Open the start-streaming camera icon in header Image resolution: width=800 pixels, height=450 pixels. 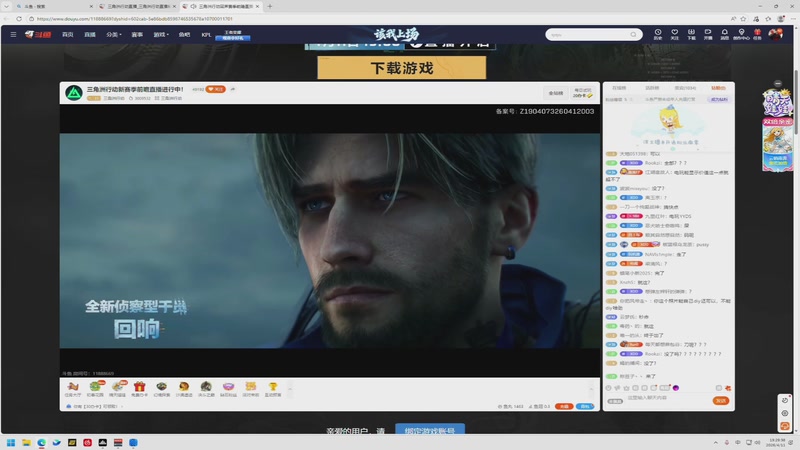tap(708, 34)
